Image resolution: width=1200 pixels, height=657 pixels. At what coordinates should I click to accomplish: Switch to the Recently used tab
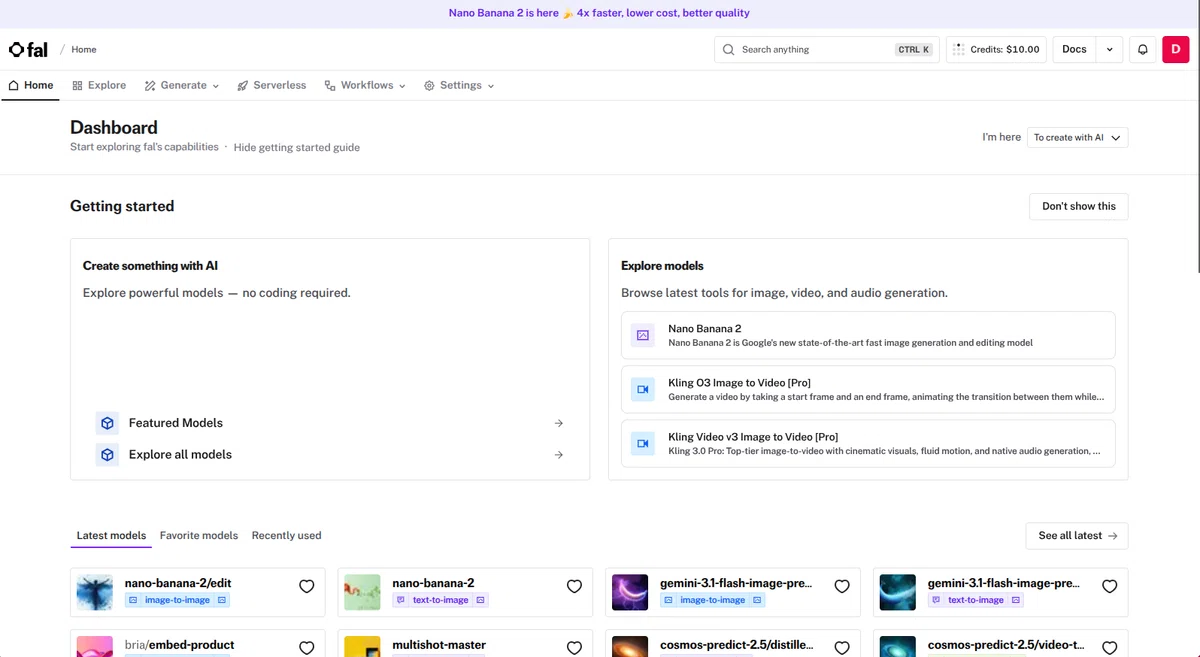click(287, 536)
